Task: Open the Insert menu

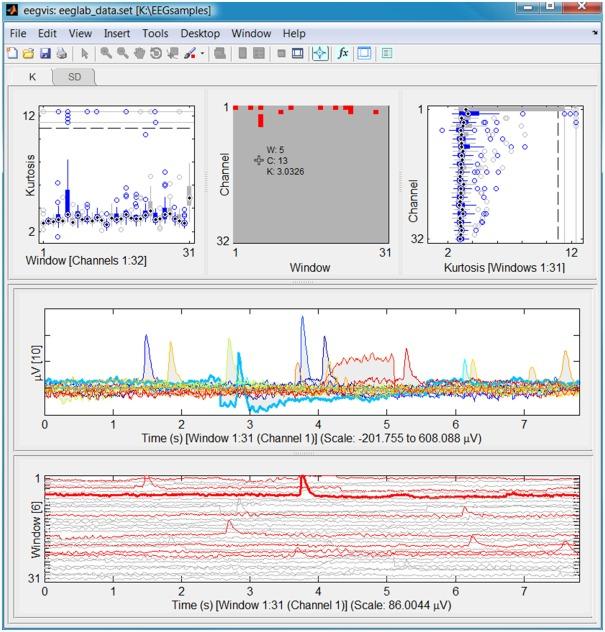Action: click(x=117, y=33)
